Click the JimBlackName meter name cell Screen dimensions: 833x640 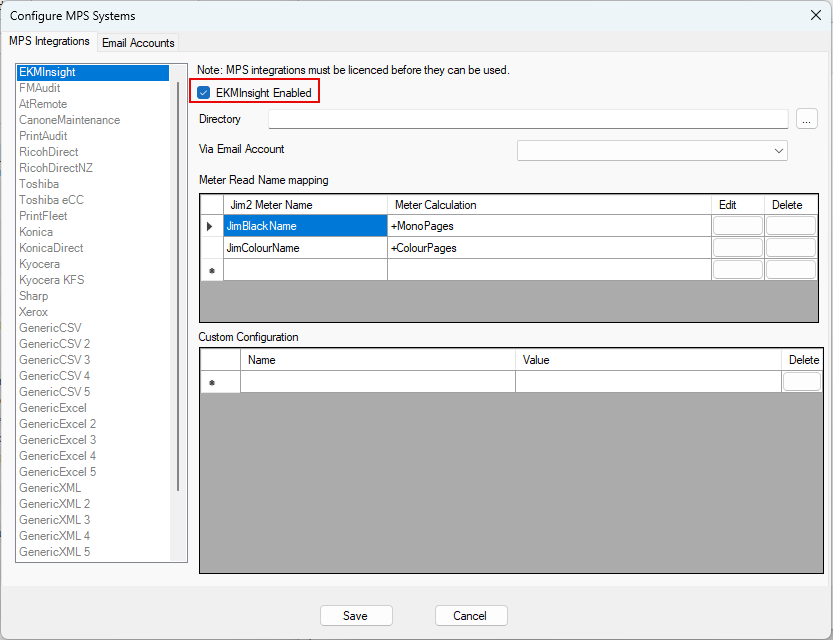pyautogui.click(x=305, y=226)
